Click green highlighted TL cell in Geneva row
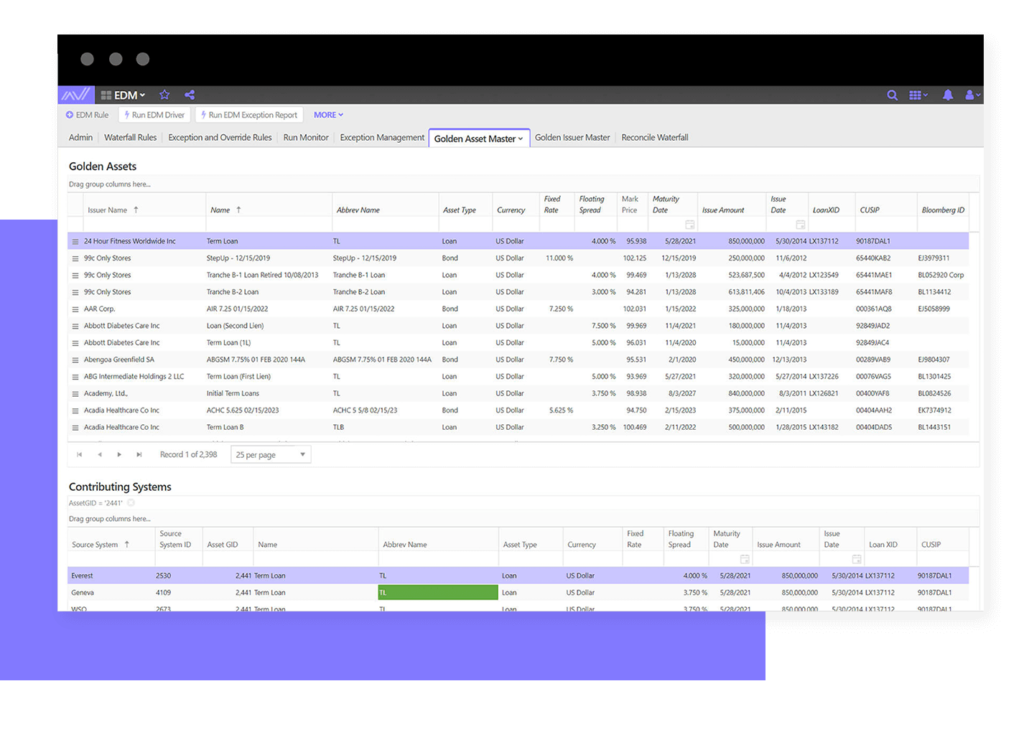Image resolution: width=1024 pixels, height=732 pixels. 438,593
